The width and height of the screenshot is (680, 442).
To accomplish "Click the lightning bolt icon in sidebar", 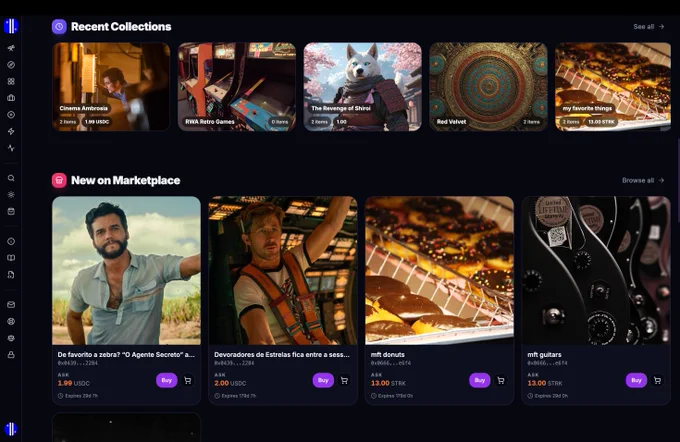I will coord(11,131).
